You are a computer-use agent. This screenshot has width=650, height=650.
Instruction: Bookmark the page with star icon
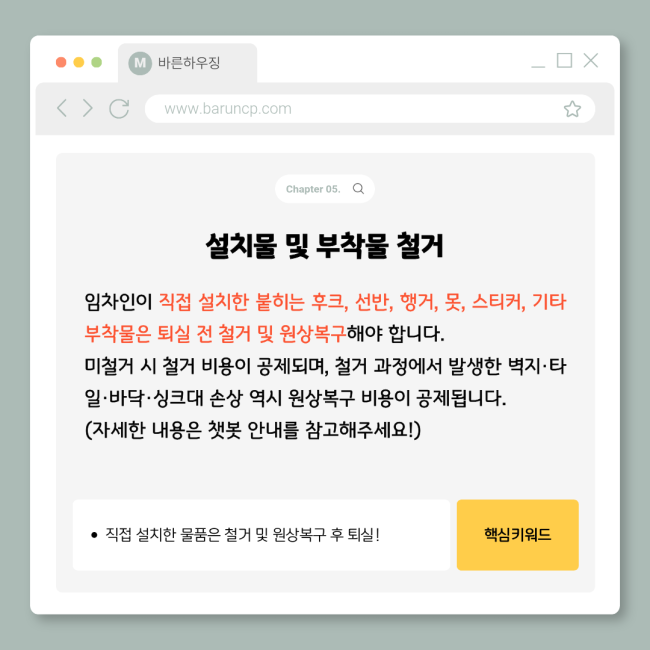572,109
